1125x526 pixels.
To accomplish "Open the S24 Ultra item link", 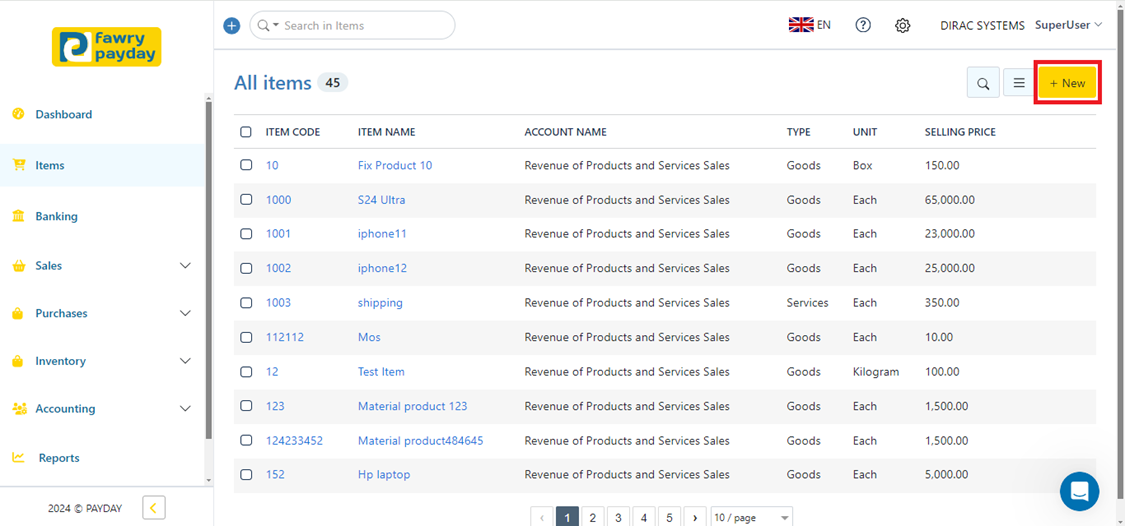I will [x=381, y=200].
